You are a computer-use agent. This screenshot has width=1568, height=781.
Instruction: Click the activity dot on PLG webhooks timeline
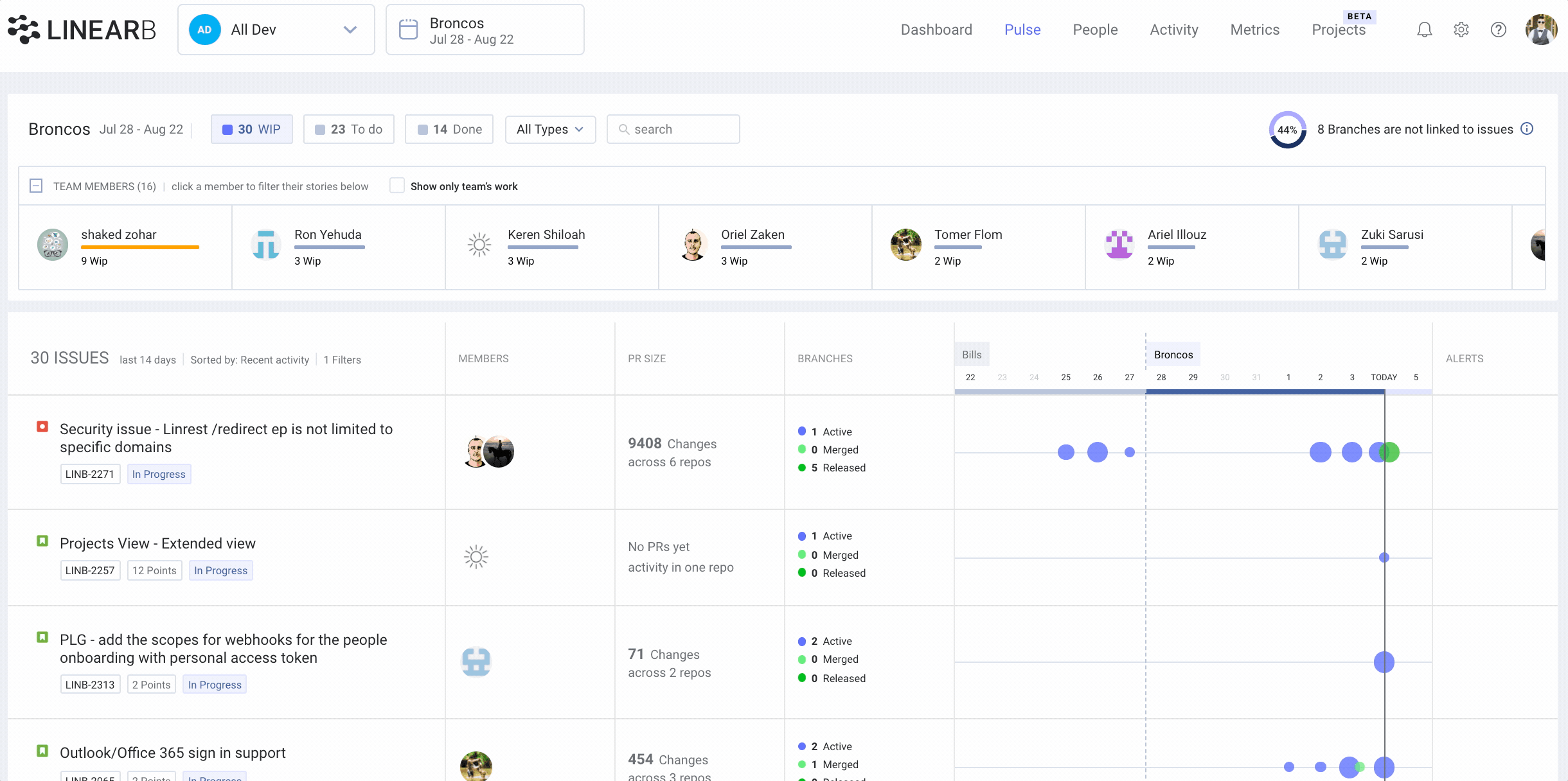[x=1384, y=662]
